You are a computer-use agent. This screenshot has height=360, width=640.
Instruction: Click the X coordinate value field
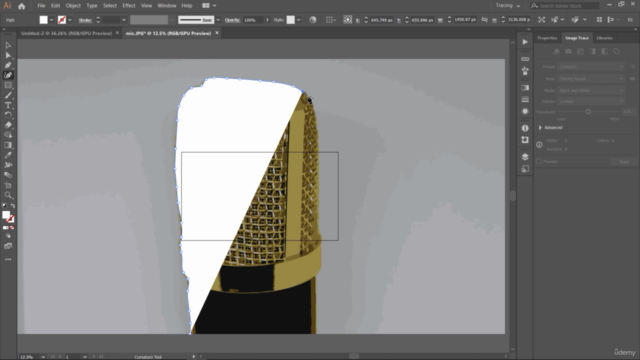point(382,20)
